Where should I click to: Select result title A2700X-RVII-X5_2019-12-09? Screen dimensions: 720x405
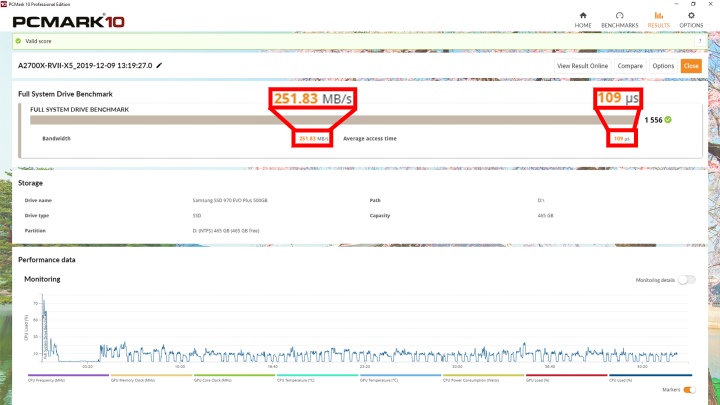85,65
